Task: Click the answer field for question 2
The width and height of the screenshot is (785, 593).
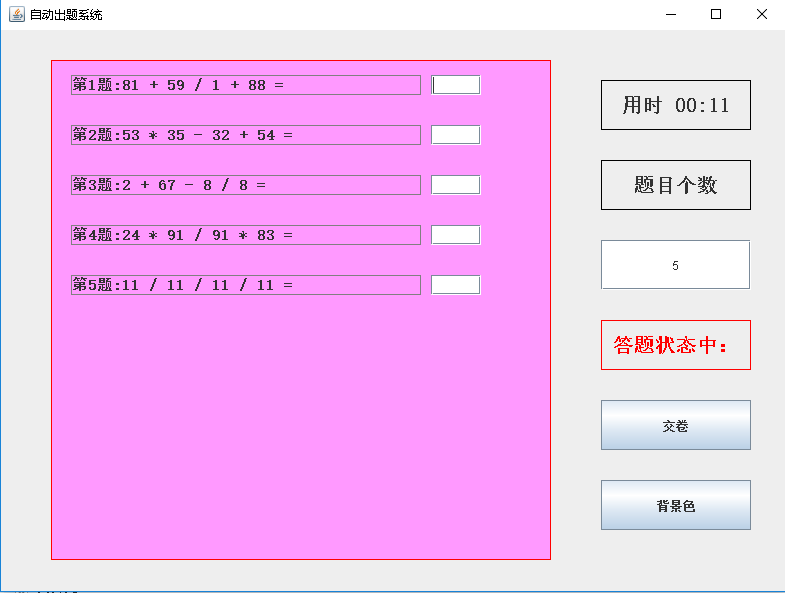Action: 456,135
